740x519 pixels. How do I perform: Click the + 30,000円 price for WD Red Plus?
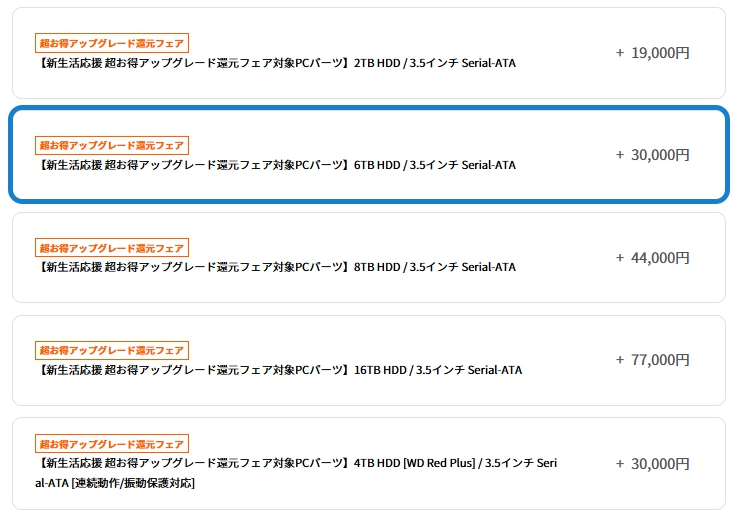653,463
